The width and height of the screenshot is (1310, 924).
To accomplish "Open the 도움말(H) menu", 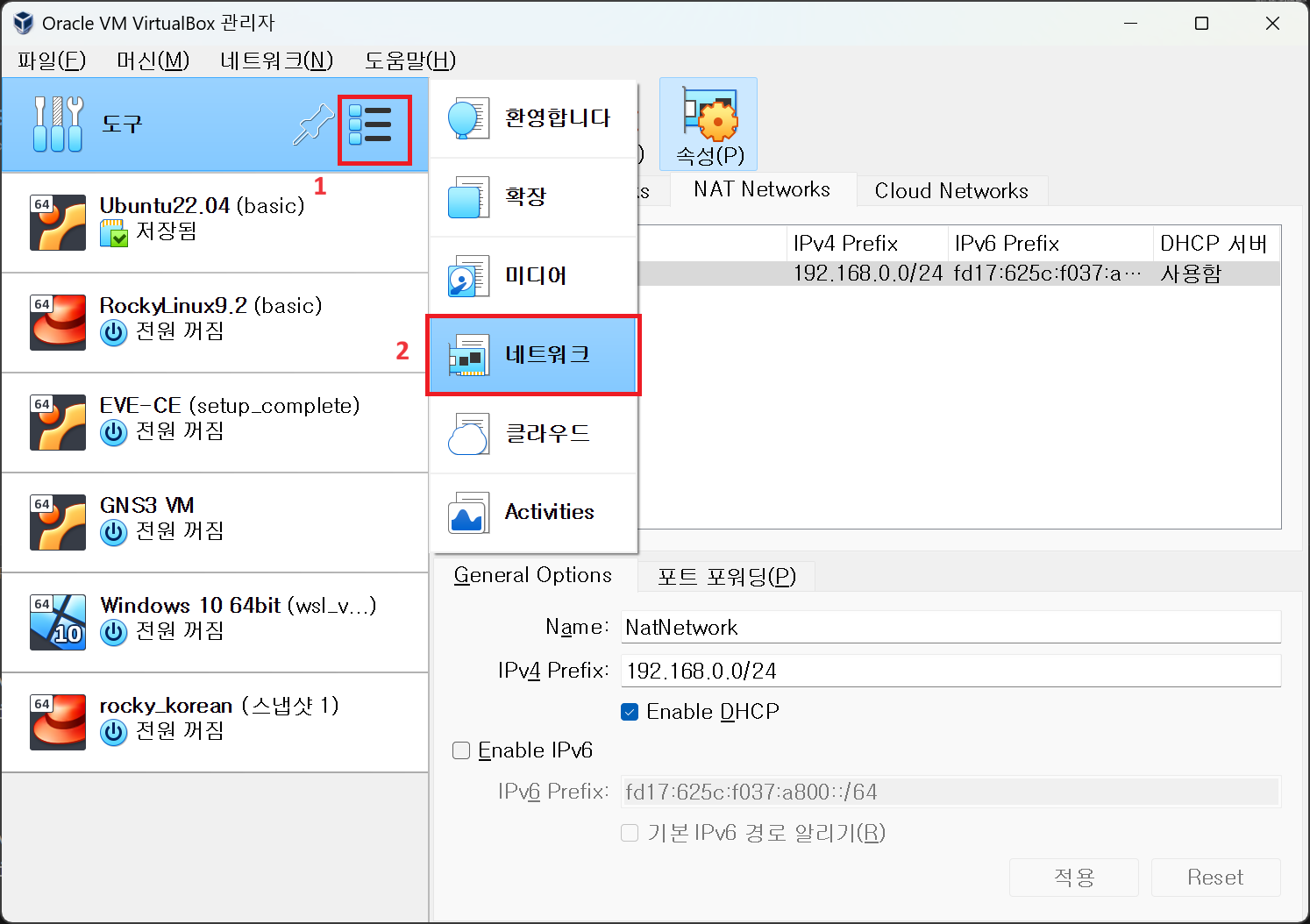I will click(410, 60).
